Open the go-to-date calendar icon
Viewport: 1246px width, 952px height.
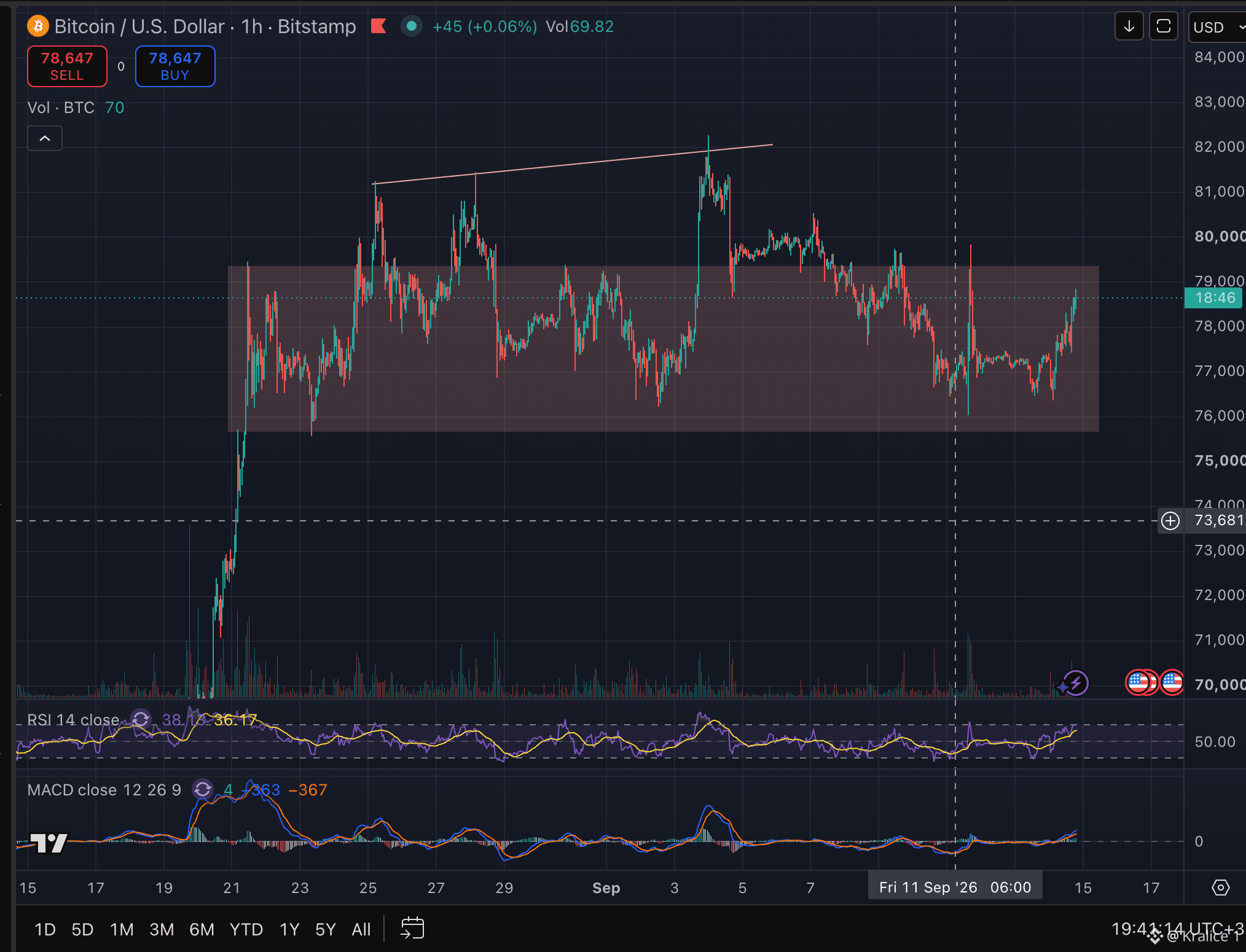[412, 929]
